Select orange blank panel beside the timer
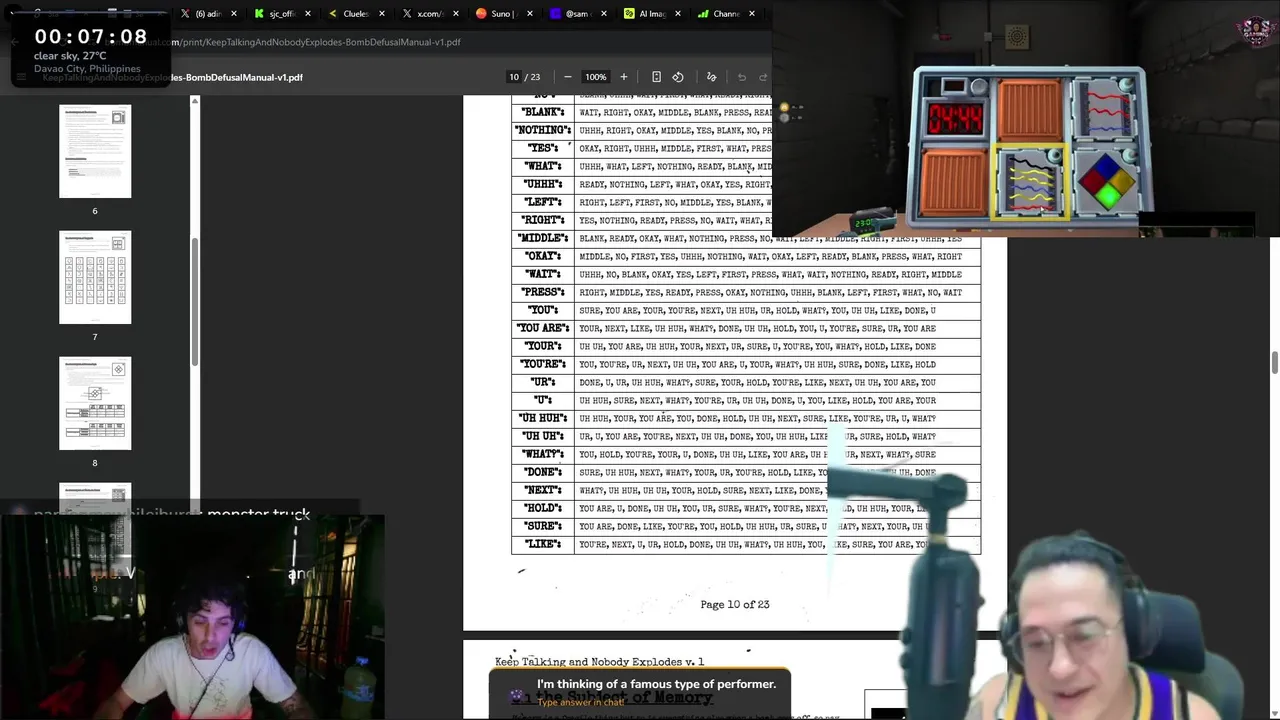Screen dimensions: 1280x720 tap(1029, 109)
